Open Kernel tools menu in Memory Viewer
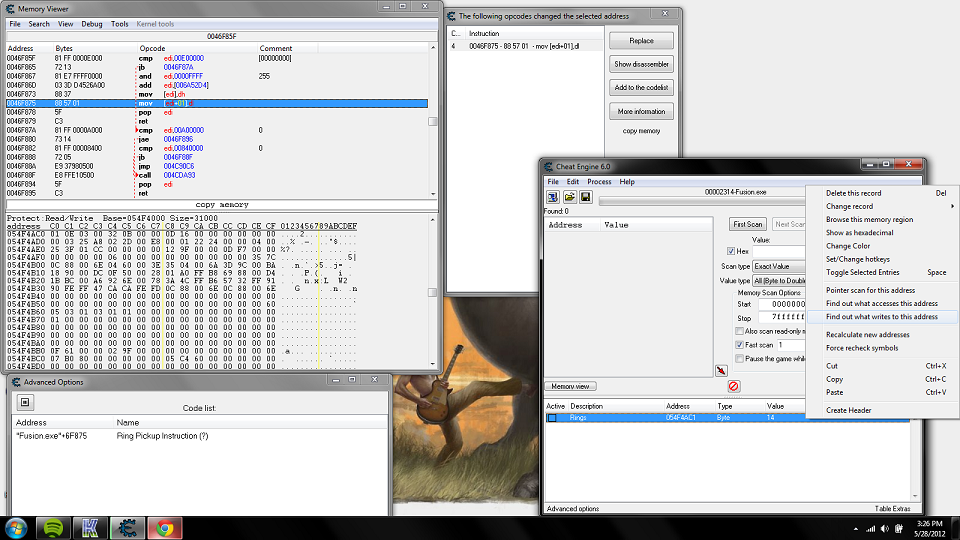This screenshot has height=540, width=960. click(x=155, y=23)
